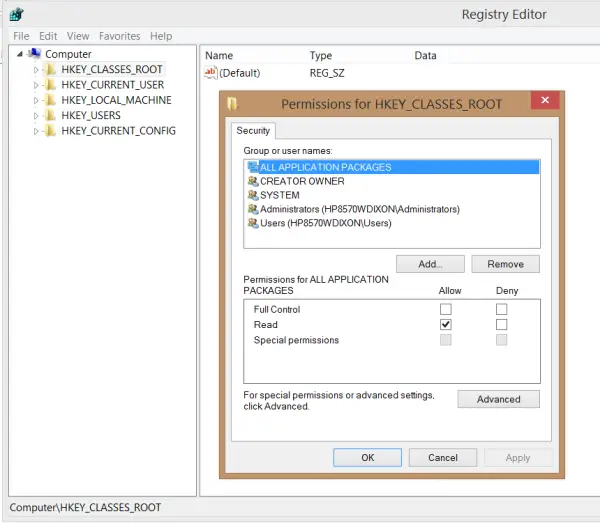
Task: Click the Registry Editor app icon
Action: pos(17,15)
